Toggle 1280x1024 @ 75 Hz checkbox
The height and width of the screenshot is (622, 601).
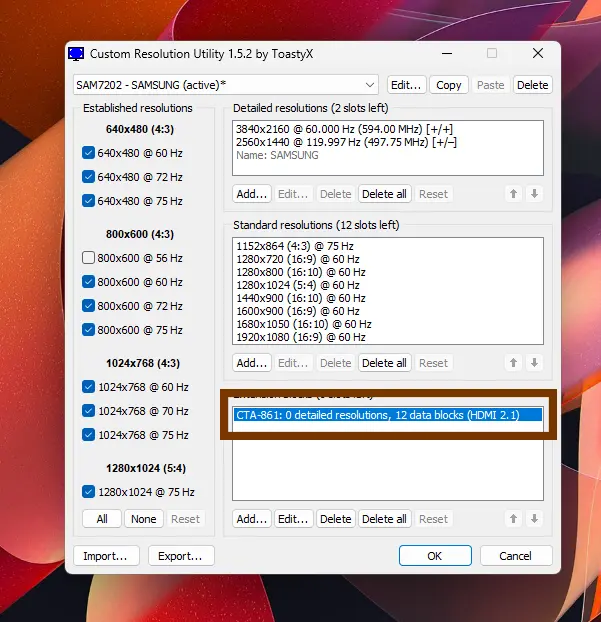88,492
